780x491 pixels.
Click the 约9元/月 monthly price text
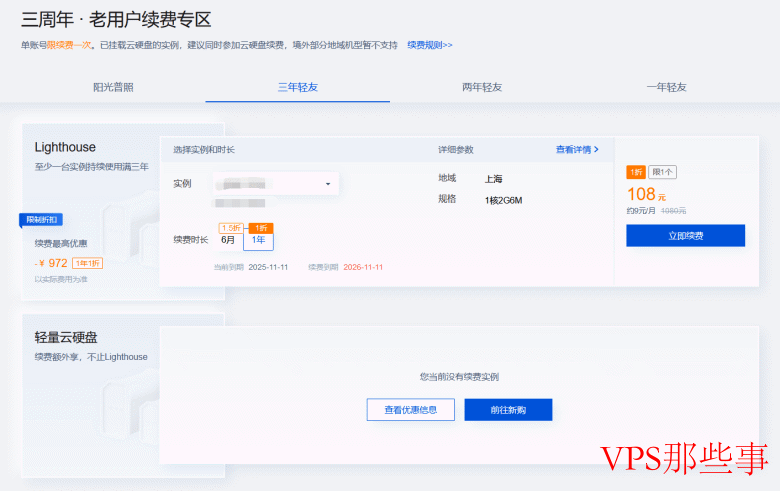pos(641,211)
